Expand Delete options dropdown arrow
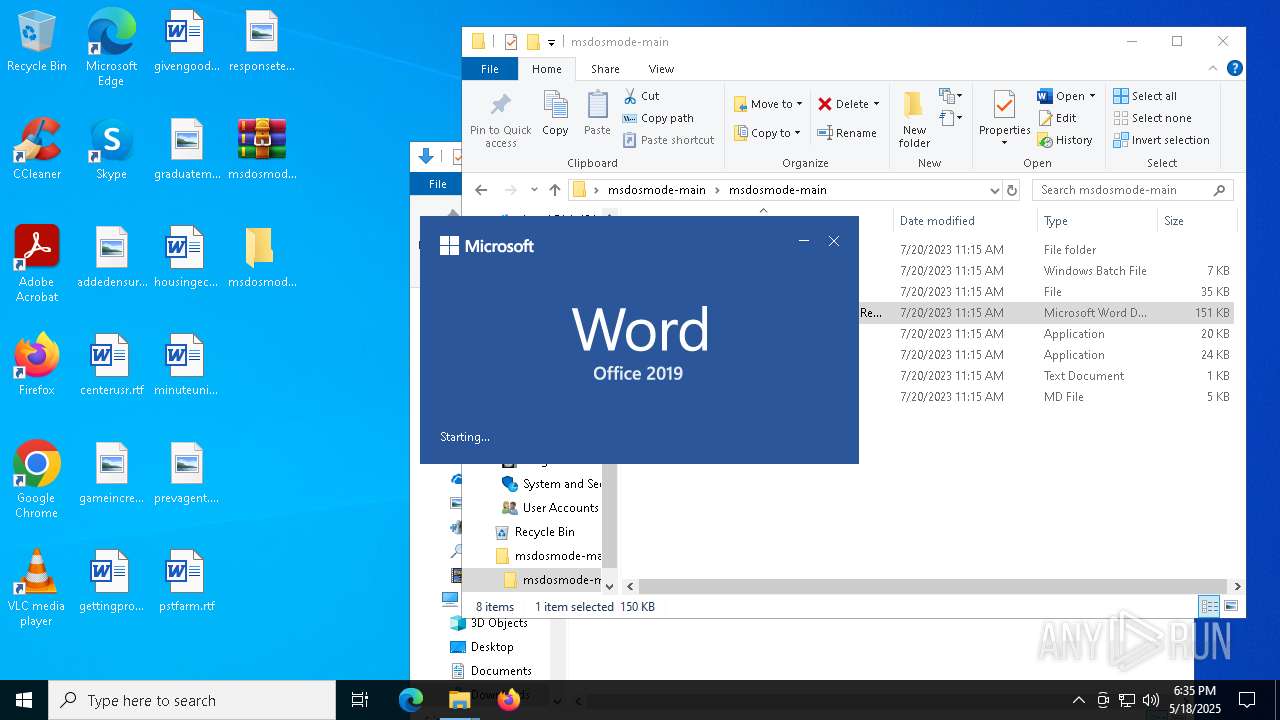Image resolution: width=1280 pixels, height=720 pixels. (876, 104)
